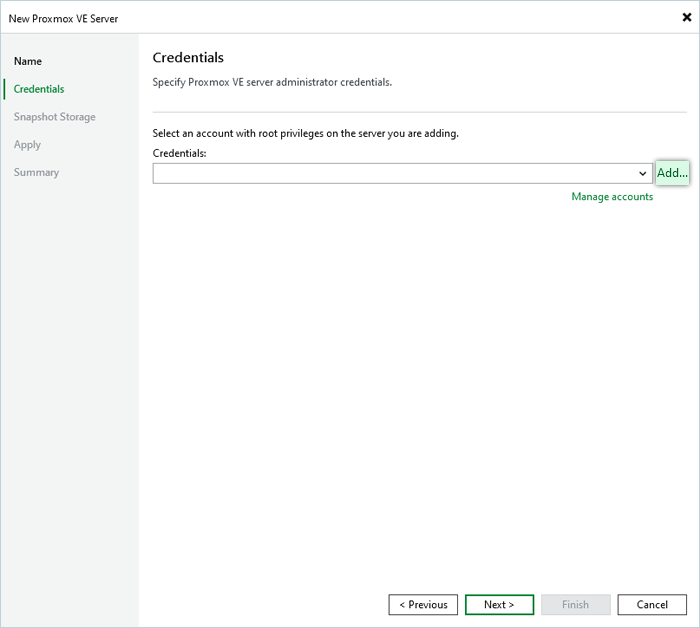Cancel the add server wizard

point(652,605)
